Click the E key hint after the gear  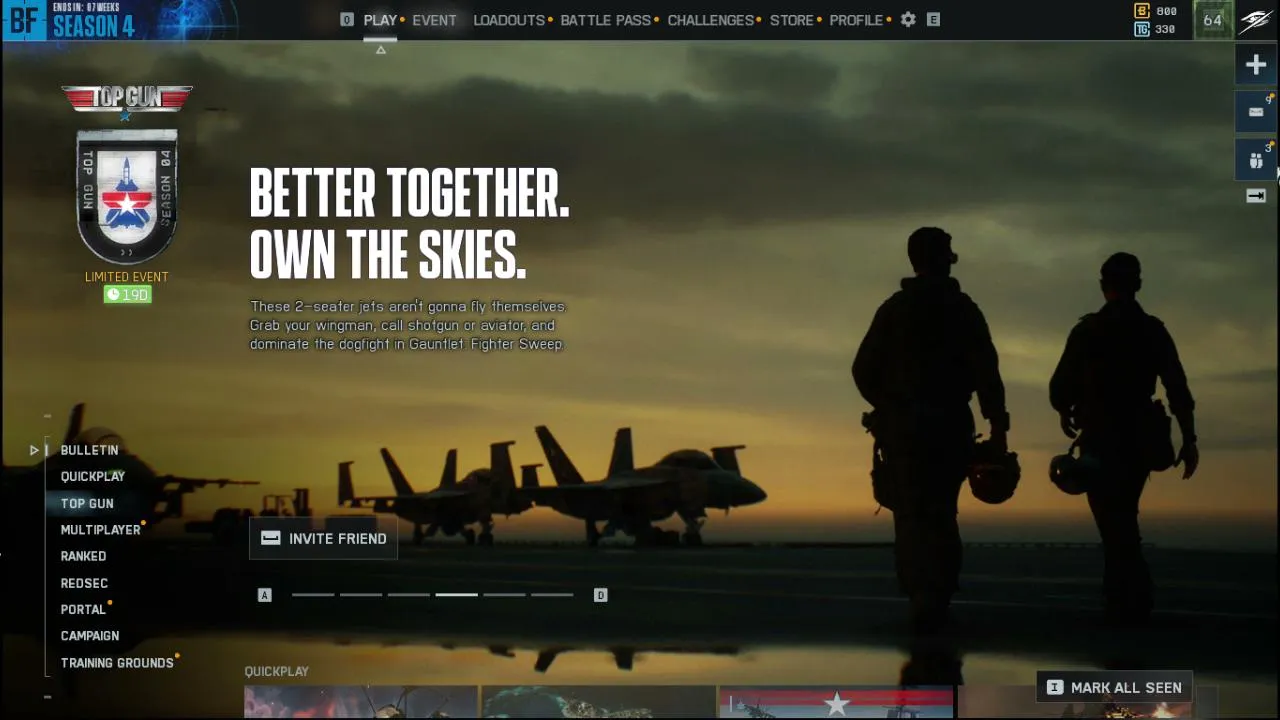click(x=933, y=20)
